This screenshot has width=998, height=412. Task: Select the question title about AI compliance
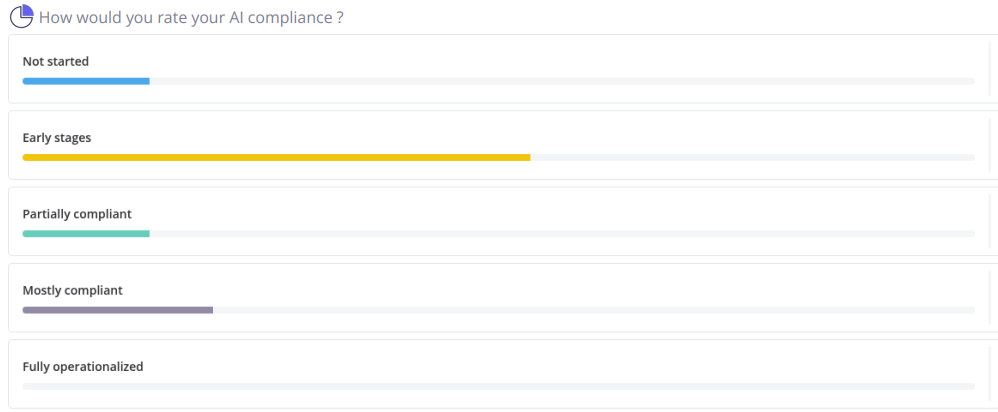191,17
